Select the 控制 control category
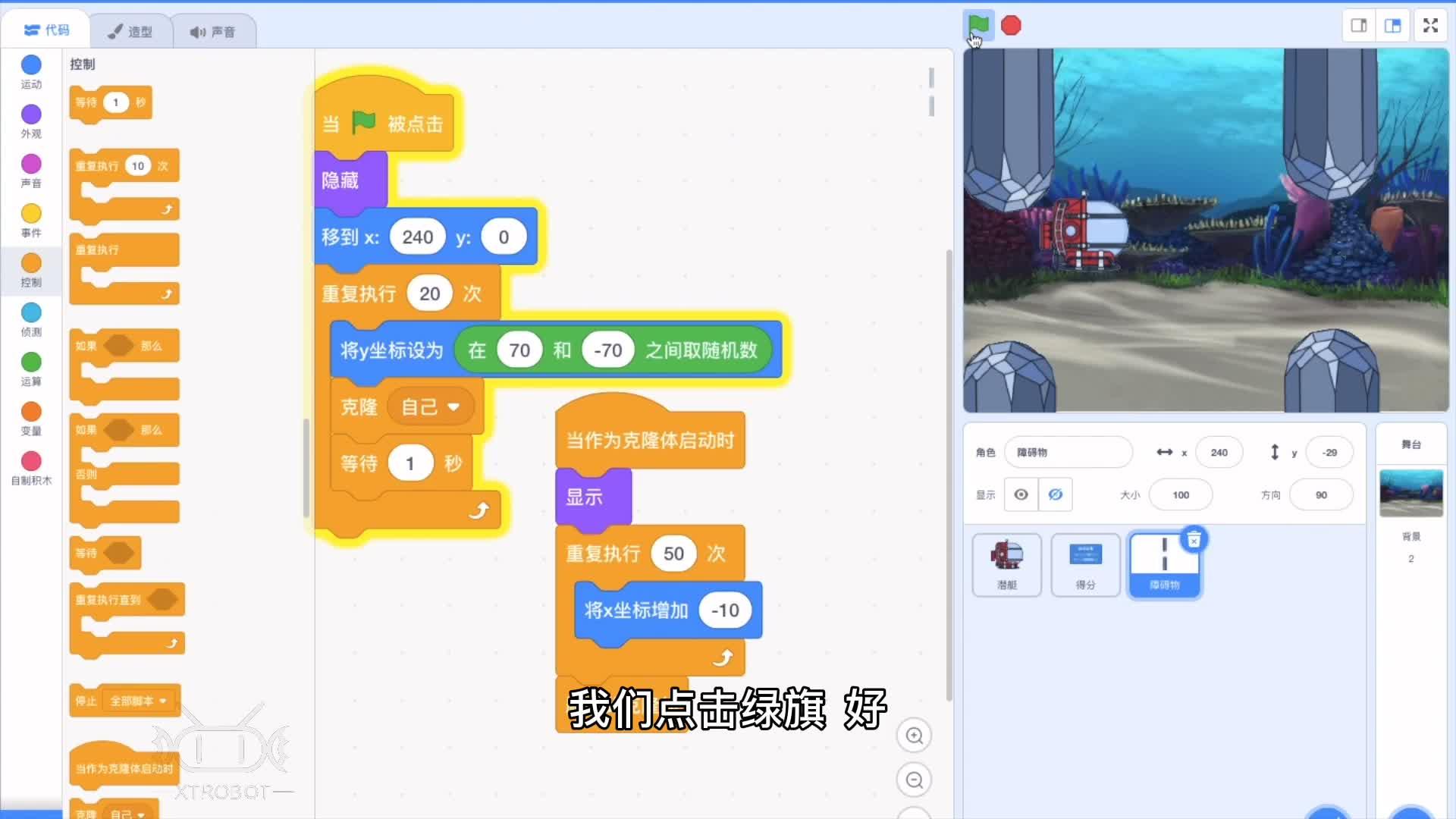Image resolution: width=1456 pixels, height=819 pixels. tap(31, 270)
